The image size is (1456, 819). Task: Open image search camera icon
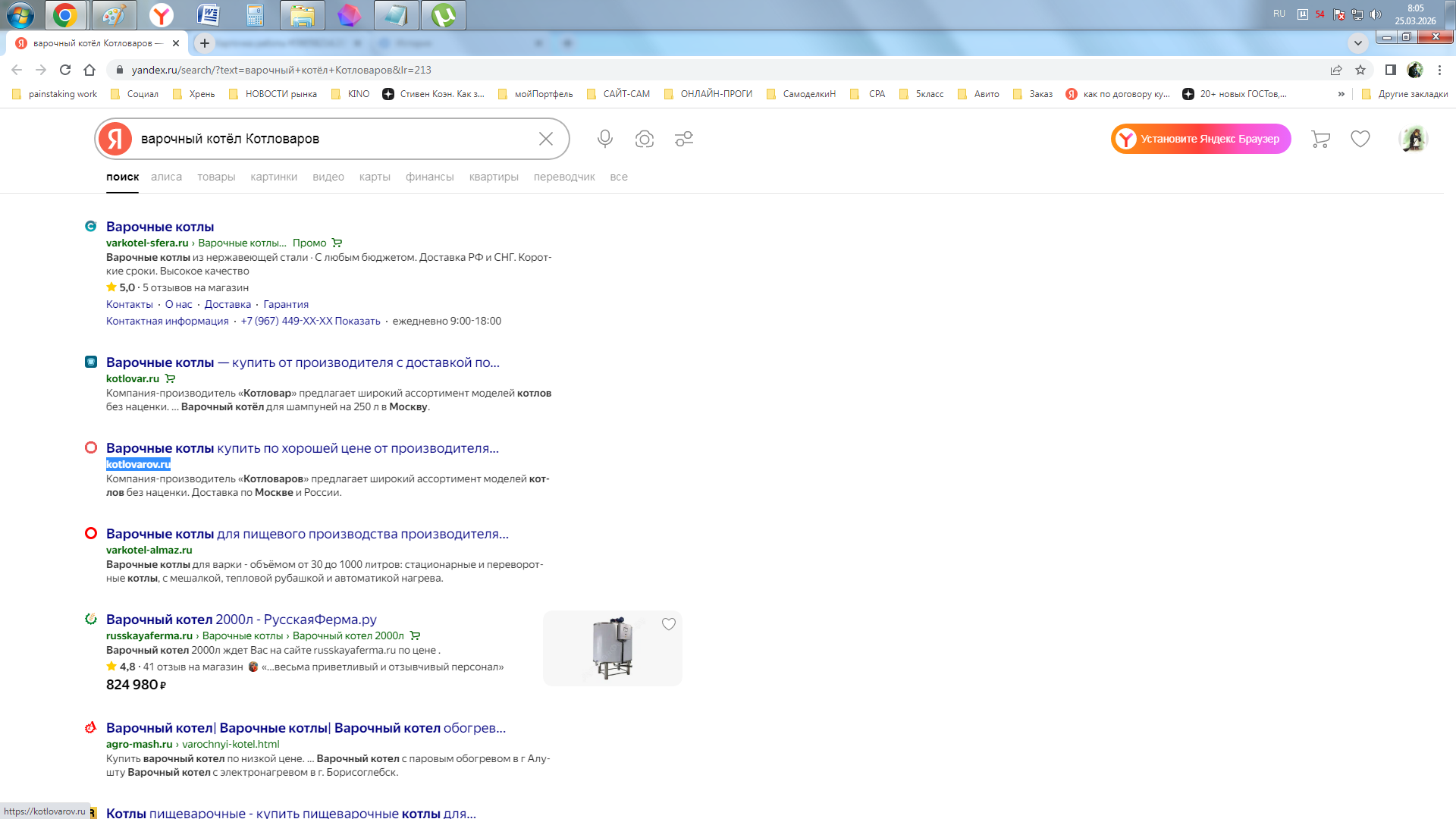[x=644, y=139]
